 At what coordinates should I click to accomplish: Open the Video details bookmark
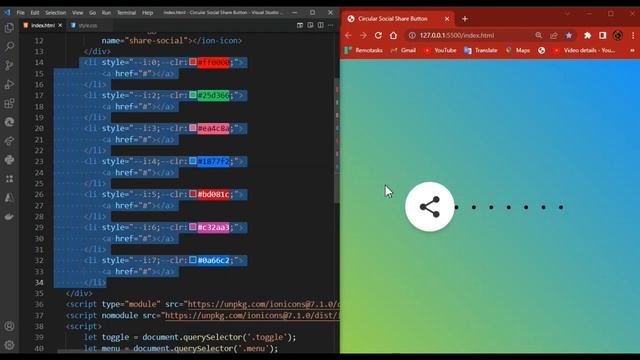(584, 50)
